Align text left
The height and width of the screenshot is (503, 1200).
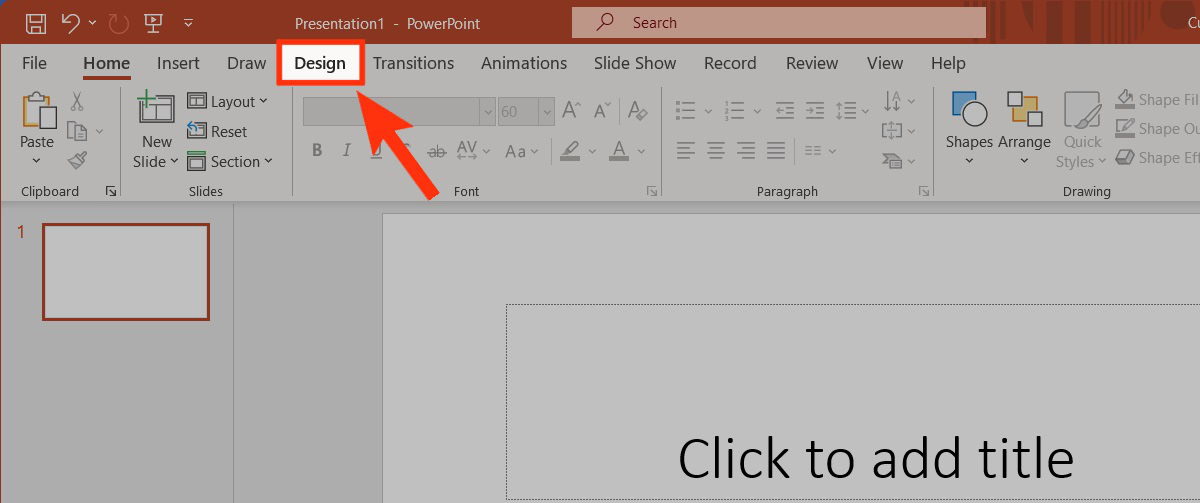point(685,151)
